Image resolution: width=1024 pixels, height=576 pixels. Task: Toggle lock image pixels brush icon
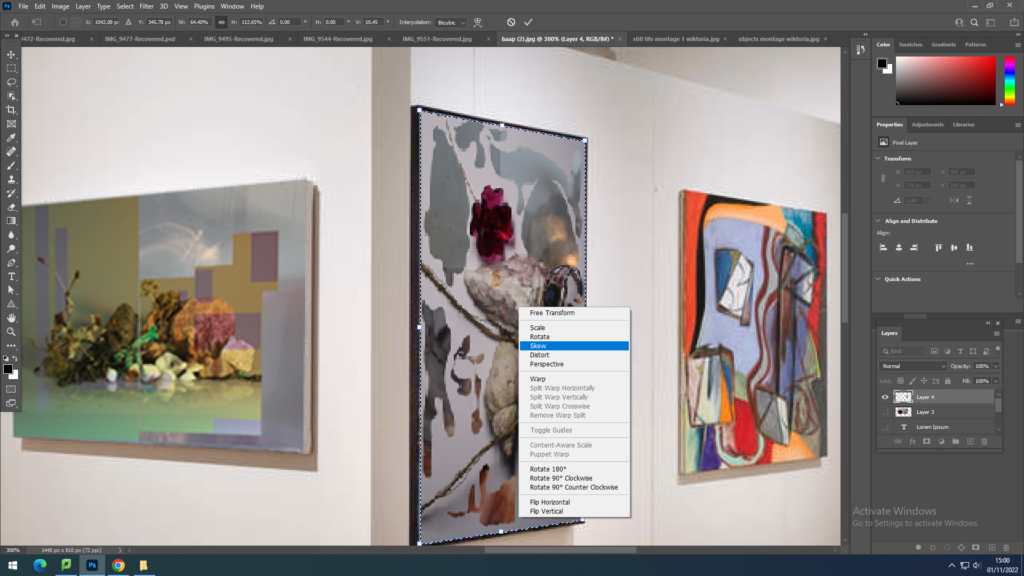tap(912, 381)
